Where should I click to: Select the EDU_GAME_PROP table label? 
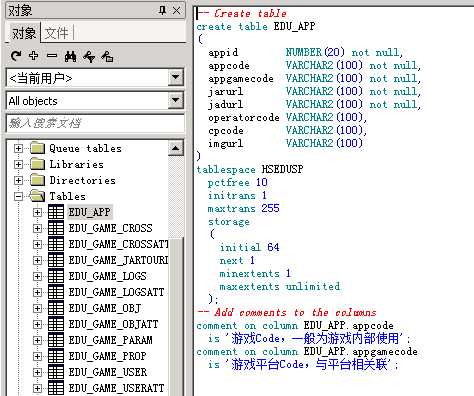[107, 356]
